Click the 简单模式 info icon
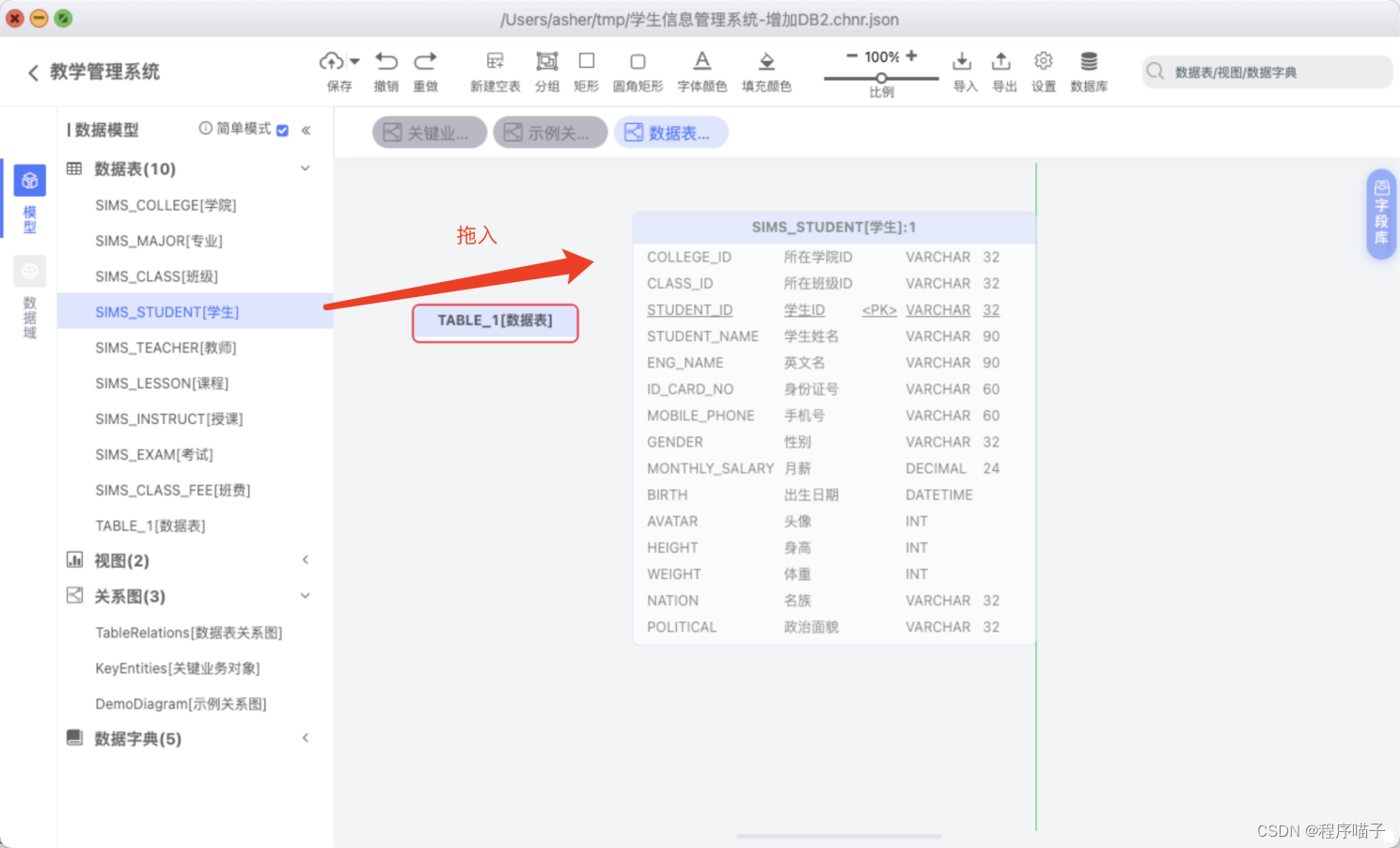This screenshot has height=848, width=1400. [x=205, y=129]
